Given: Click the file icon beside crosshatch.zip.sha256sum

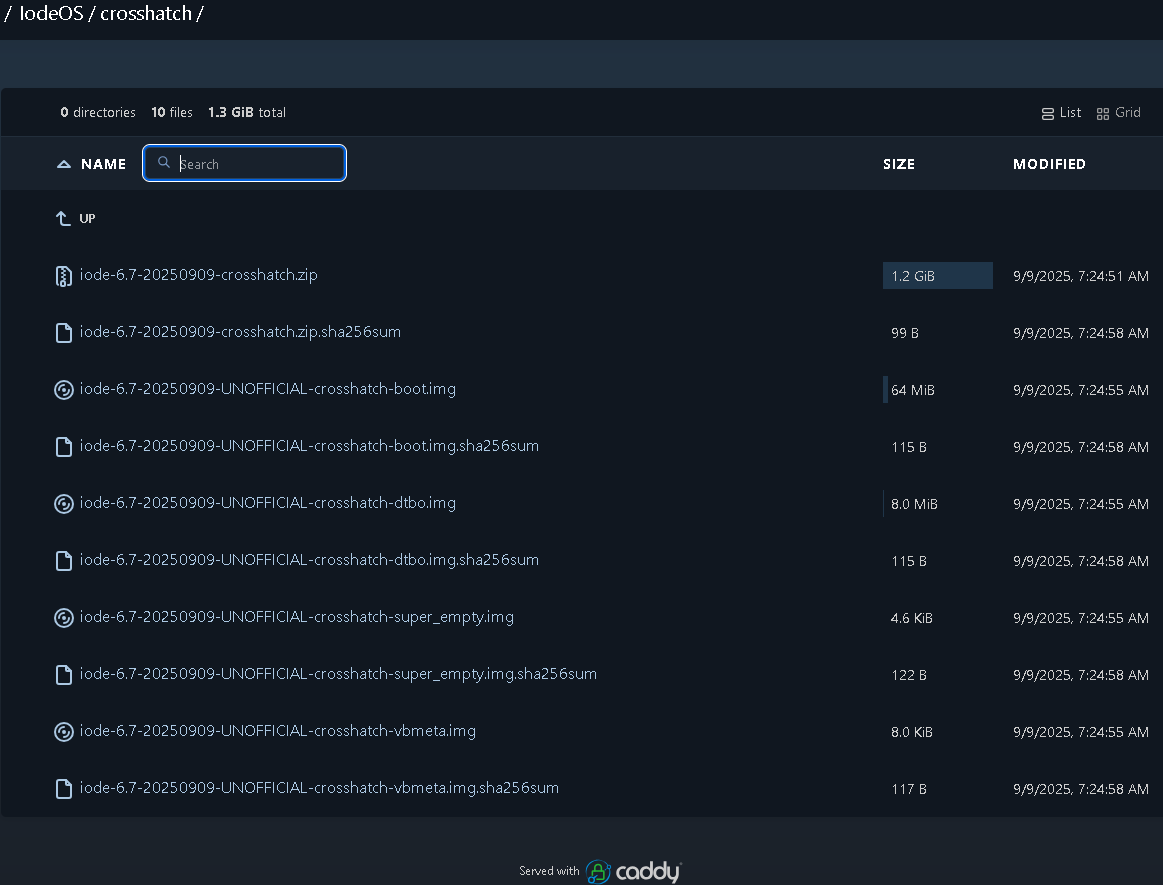Looking at the screenshot, I should pyautogui.click(x=64, y=333).
